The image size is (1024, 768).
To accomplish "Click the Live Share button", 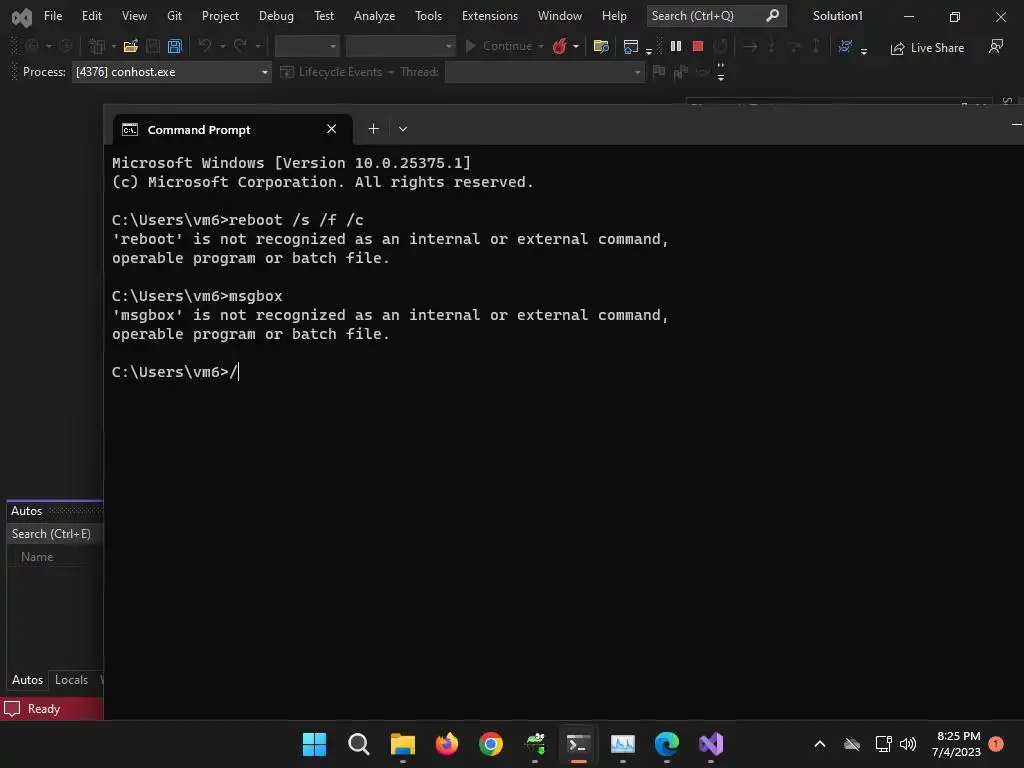I will tap(927, 48).
